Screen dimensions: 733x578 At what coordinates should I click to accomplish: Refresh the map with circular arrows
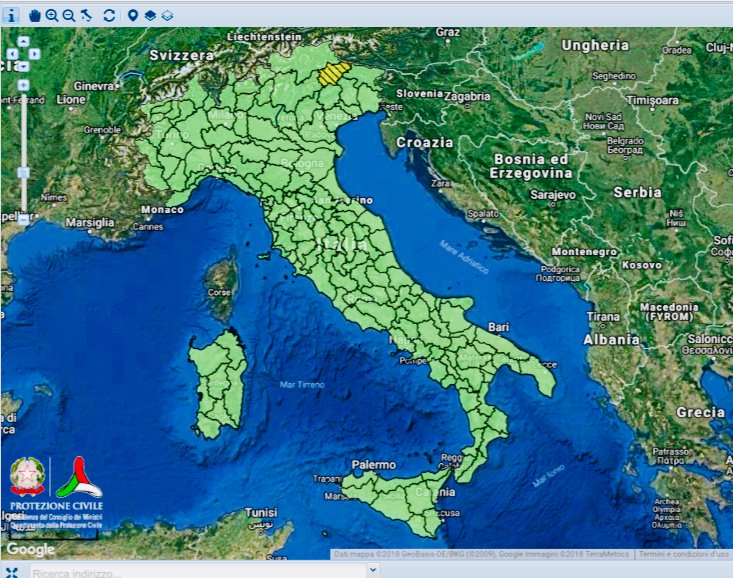click(109, 15)
